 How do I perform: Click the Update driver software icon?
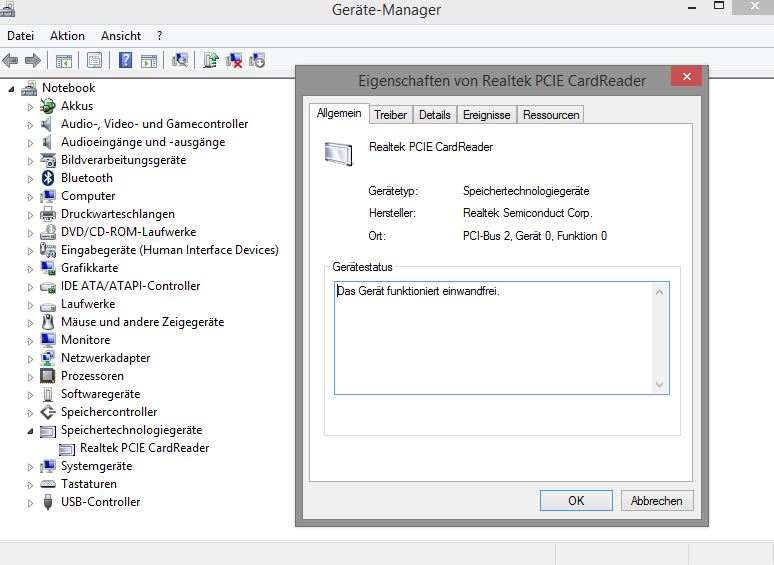tap(211, 60)
